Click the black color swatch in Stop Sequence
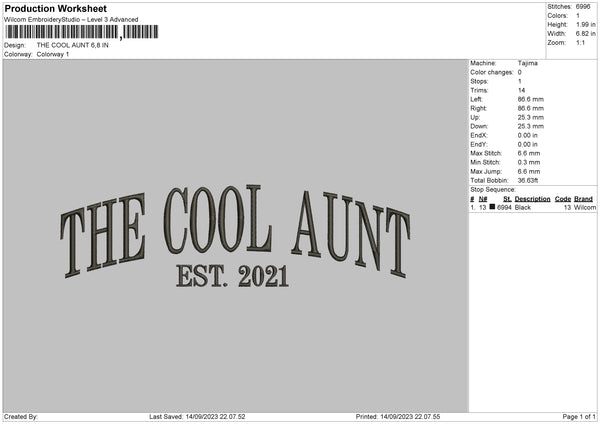 coord(494,207)
